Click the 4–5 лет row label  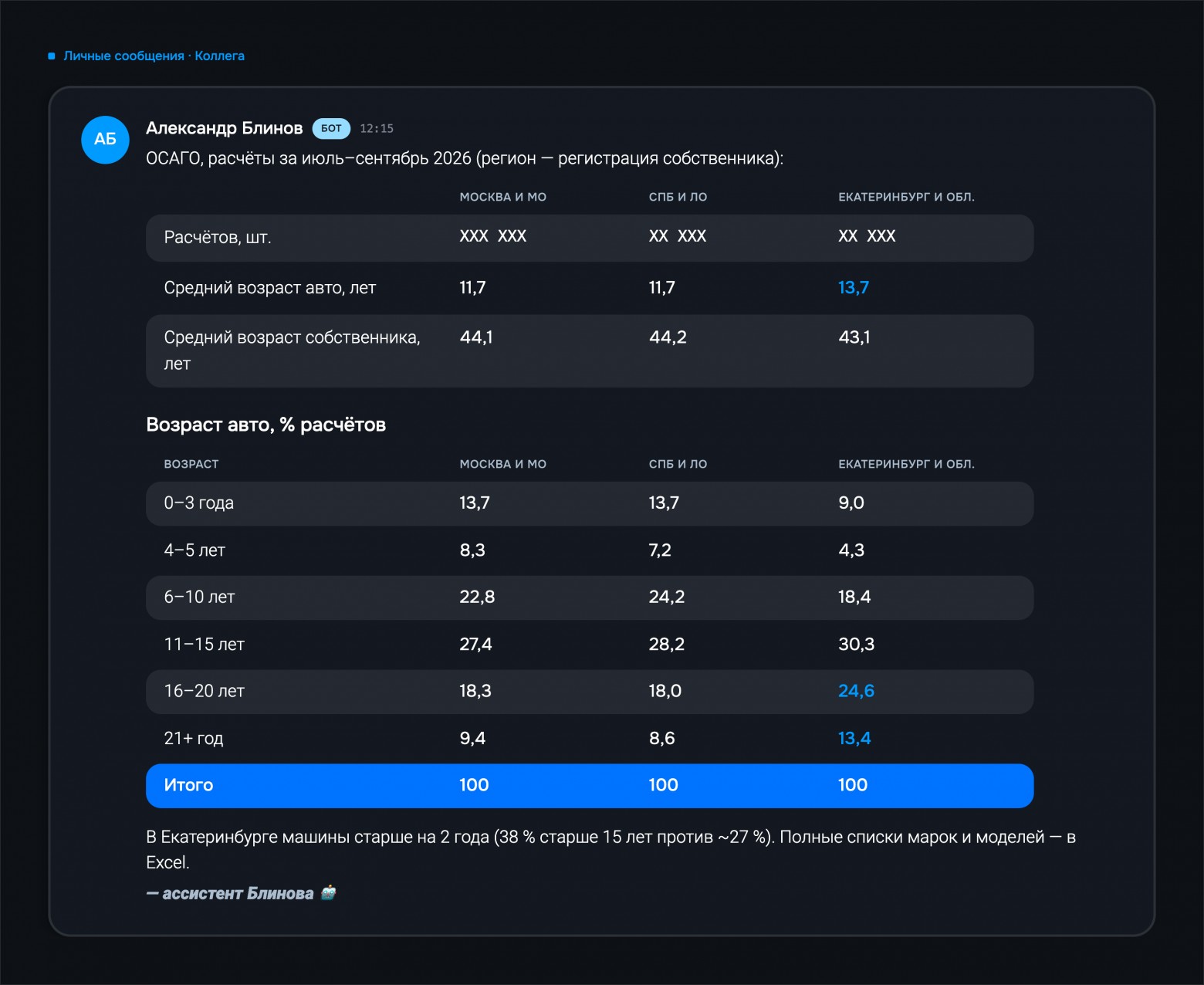(x=194, y=550)
